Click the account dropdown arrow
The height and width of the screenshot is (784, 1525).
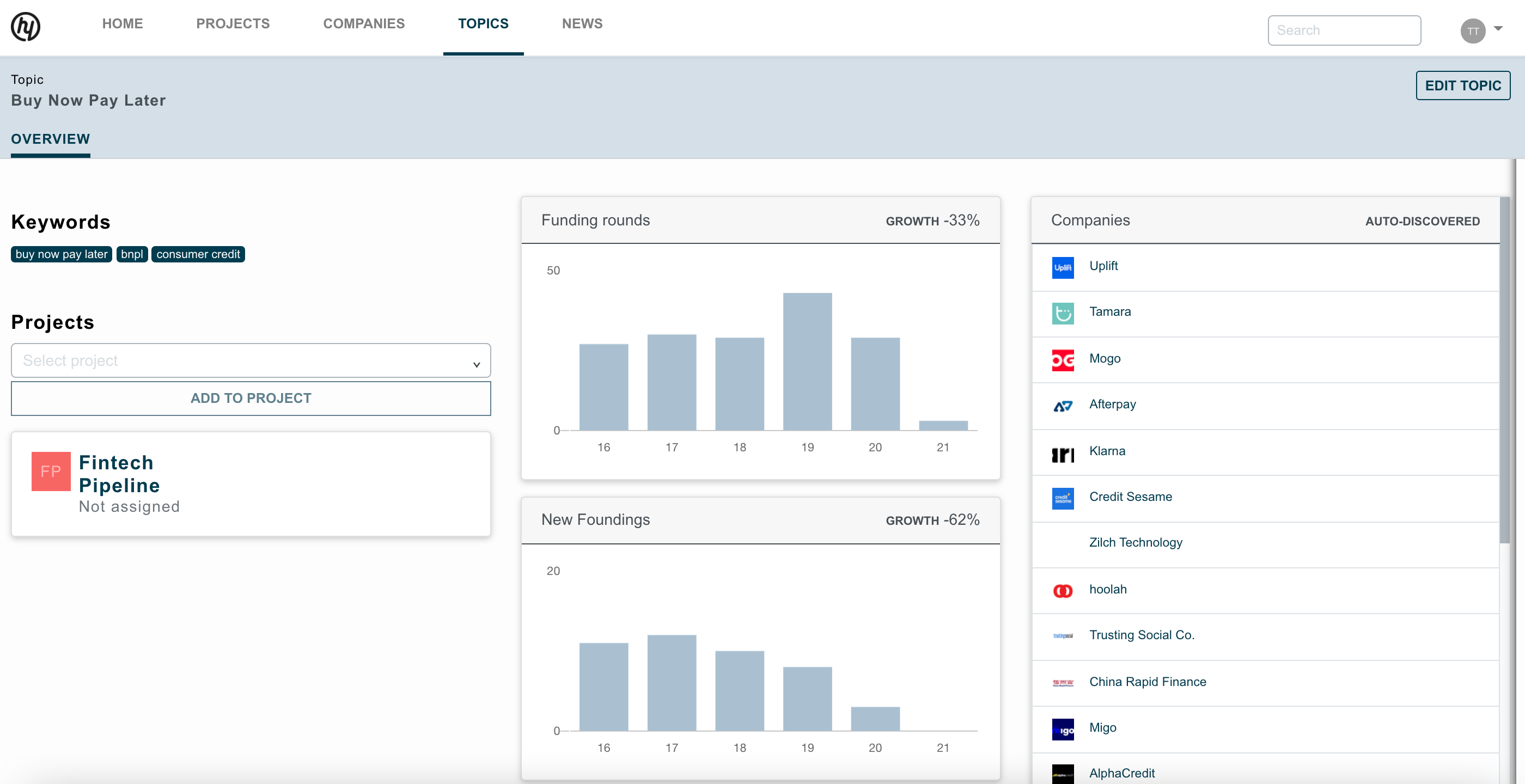pyautogui.click(x=1498, y=28)
